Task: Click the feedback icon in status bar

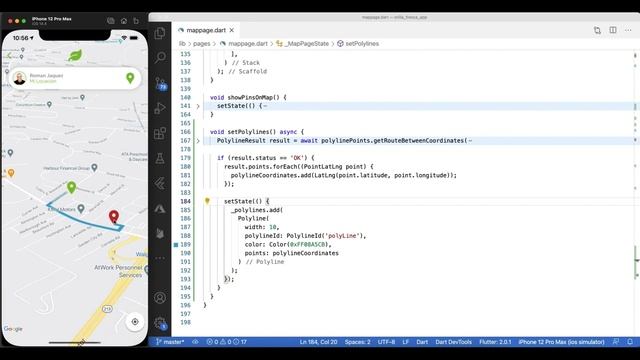Action: pos(616,342)
